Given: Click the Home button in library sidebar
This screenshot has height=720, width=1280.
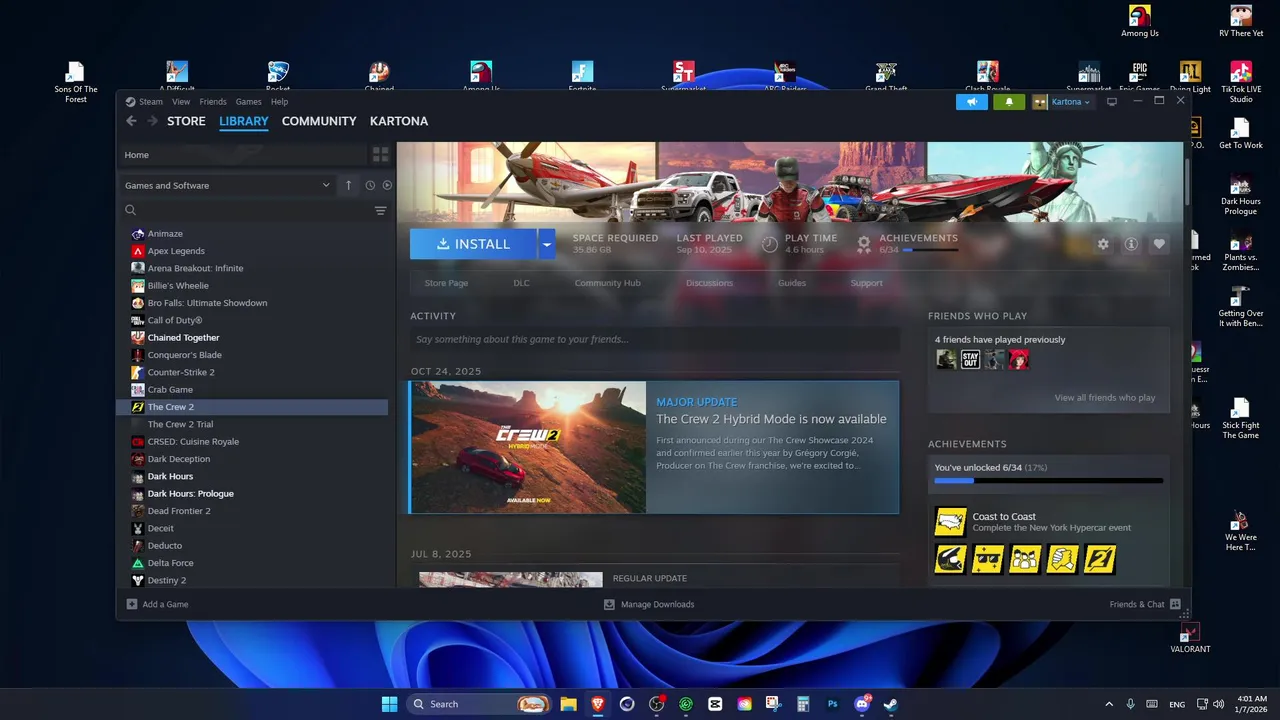Looking at the screenshot, I should (241, 155).
